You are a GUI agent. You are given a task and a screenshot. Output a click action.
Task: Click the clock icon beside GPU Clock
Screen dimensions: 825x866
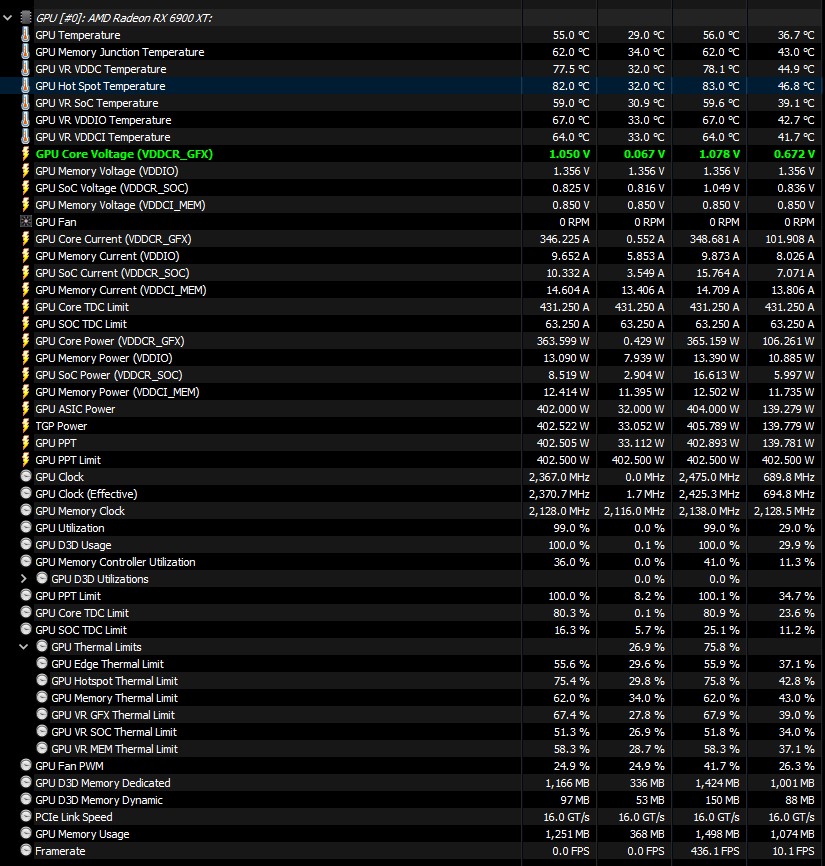(25, 476)
